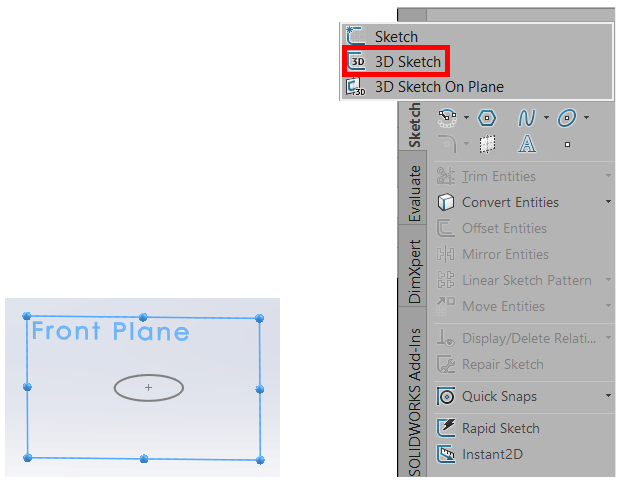Click the Trim Entities scissors icon
622x482 pixels.
(x=446, y=176)
